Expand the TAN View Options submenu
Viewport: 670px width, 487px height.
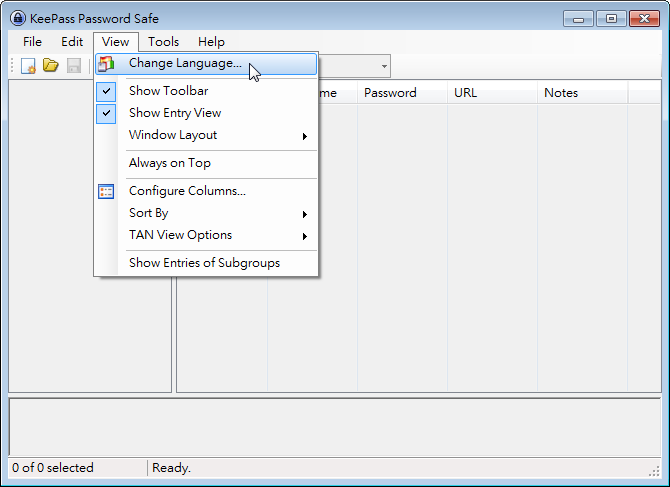(x=206, y=235)
